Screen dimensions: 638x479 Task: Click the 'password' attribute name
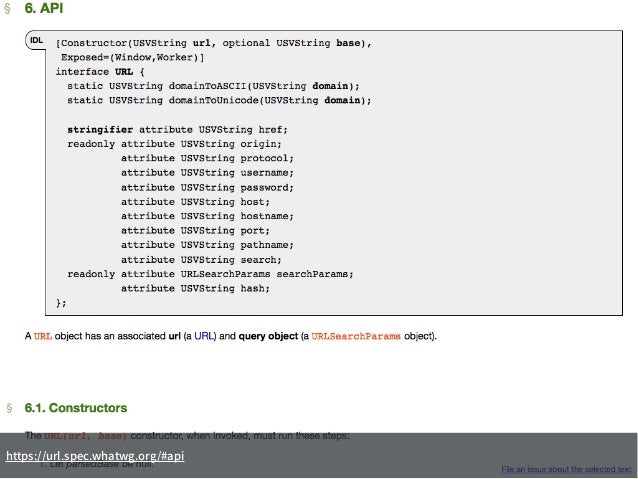[x=264, y=188]
